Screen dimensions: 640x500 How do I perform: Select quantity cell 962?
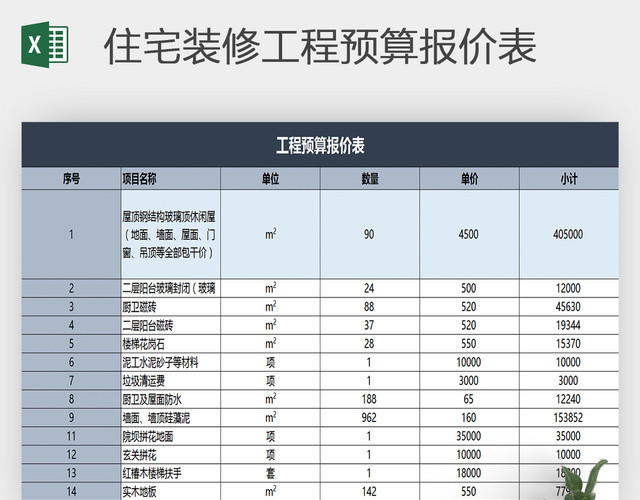[x=370, y=418]
